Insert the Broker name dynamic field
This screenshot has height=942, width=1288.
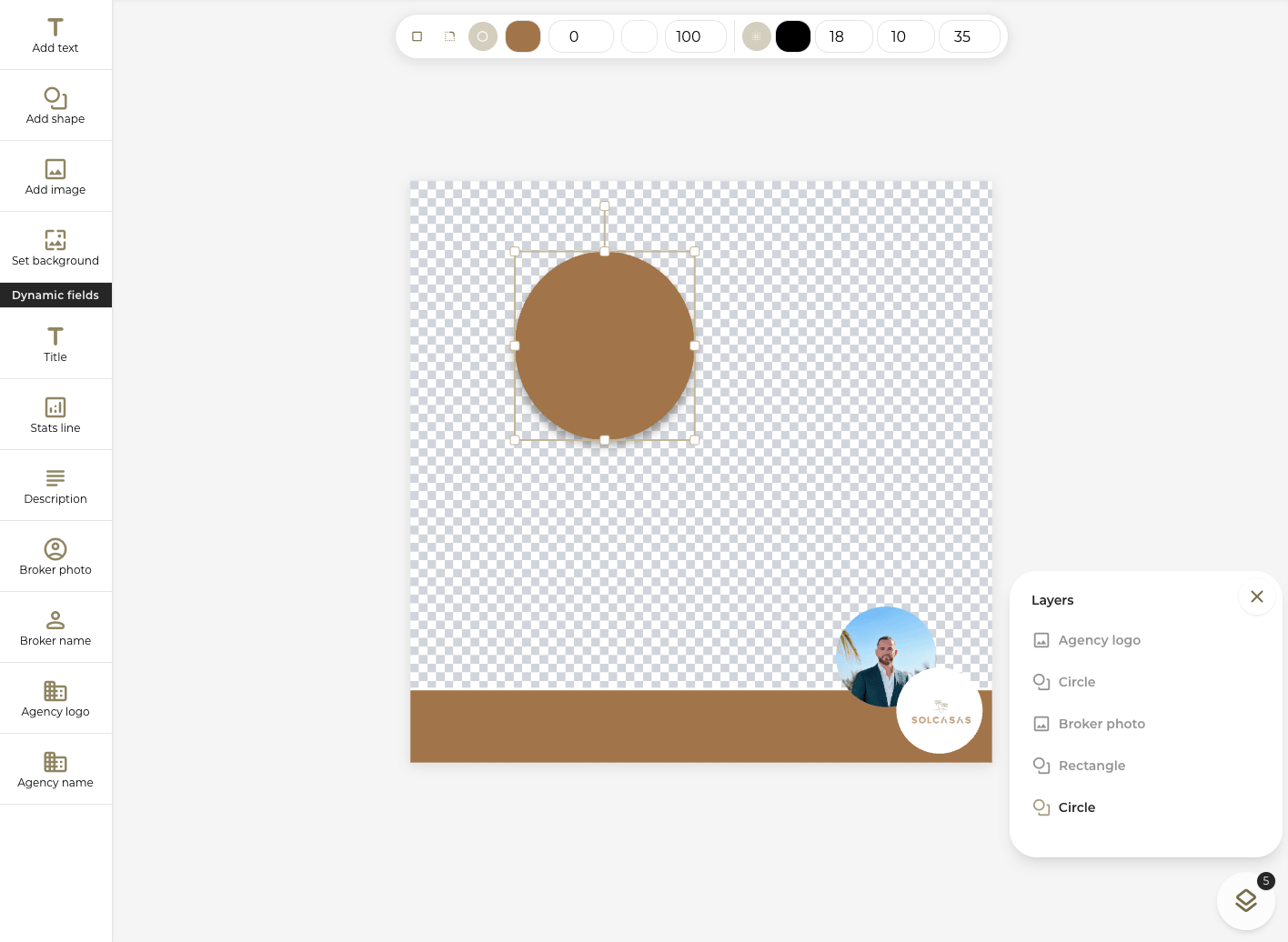point(55,627)
